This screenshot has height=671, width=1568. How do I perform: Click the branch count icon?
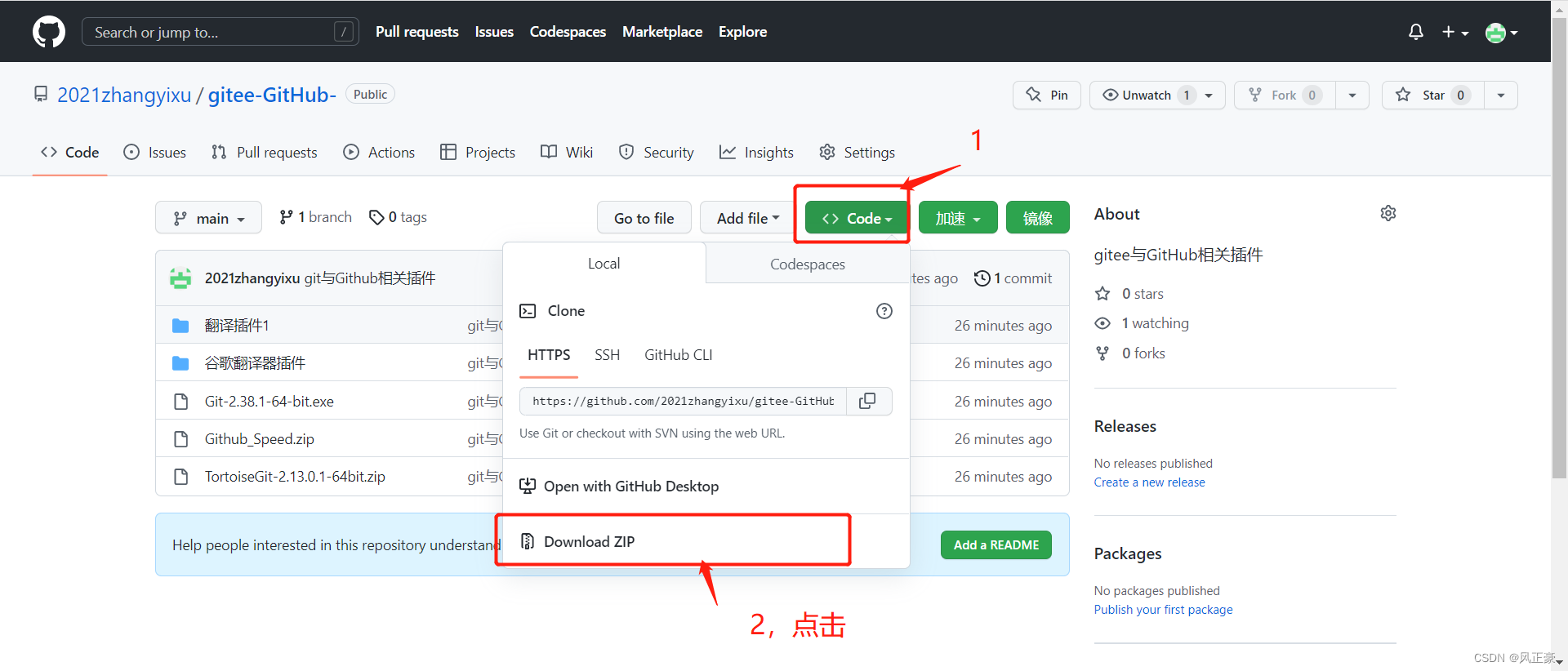point(286,217)
